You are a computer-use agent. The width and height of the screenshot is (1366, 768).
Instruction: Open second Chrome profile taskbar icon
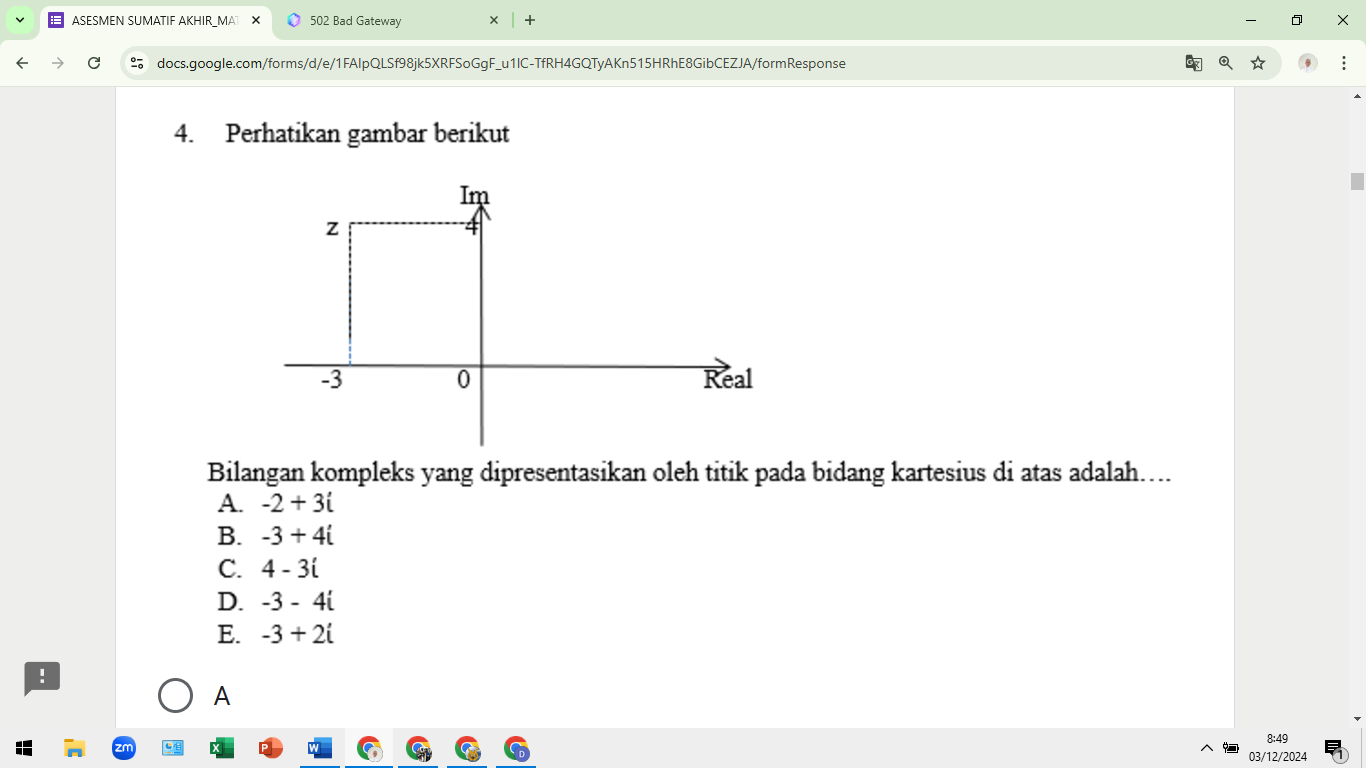click(418, 748)
